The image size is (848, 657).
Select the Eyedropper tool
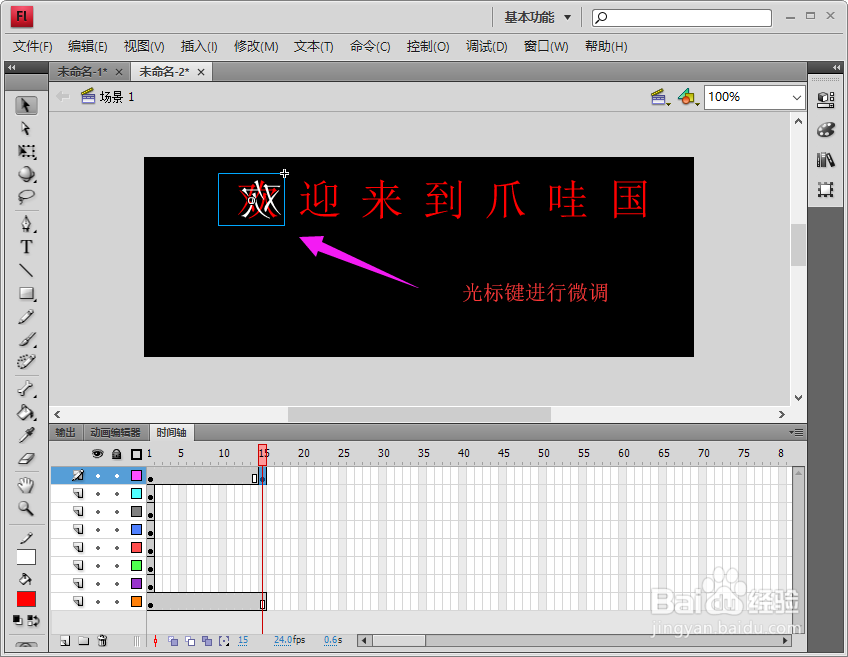[x=26, y=435]
